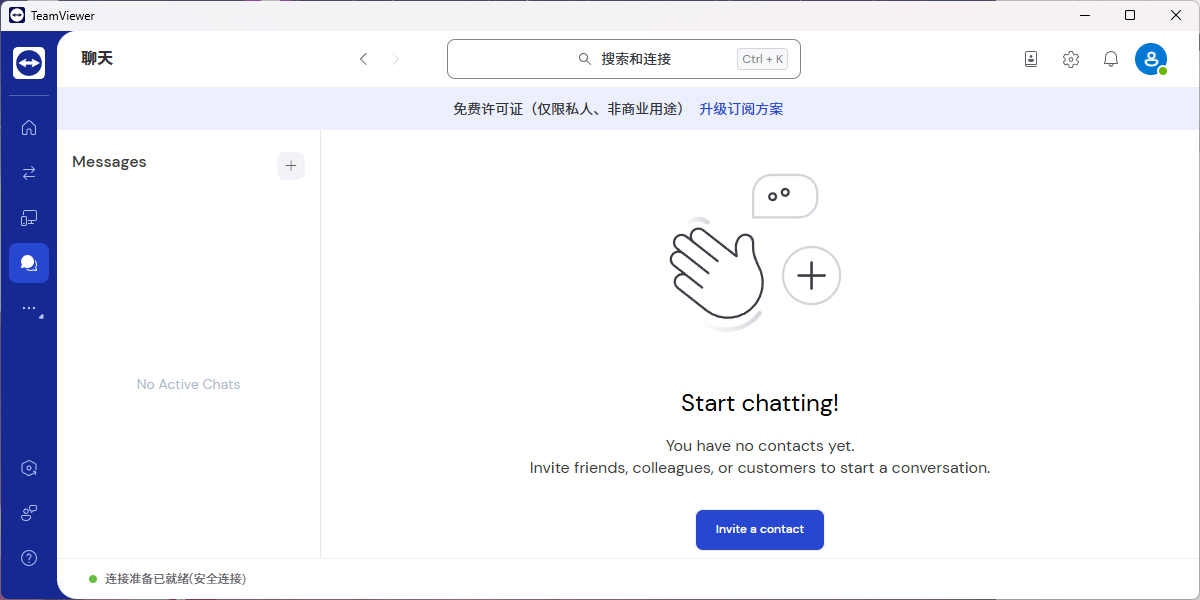This screenshot has height=600, width=1200.
Task: Open the settings gear icon
Action: click(x=1071, y=59)
